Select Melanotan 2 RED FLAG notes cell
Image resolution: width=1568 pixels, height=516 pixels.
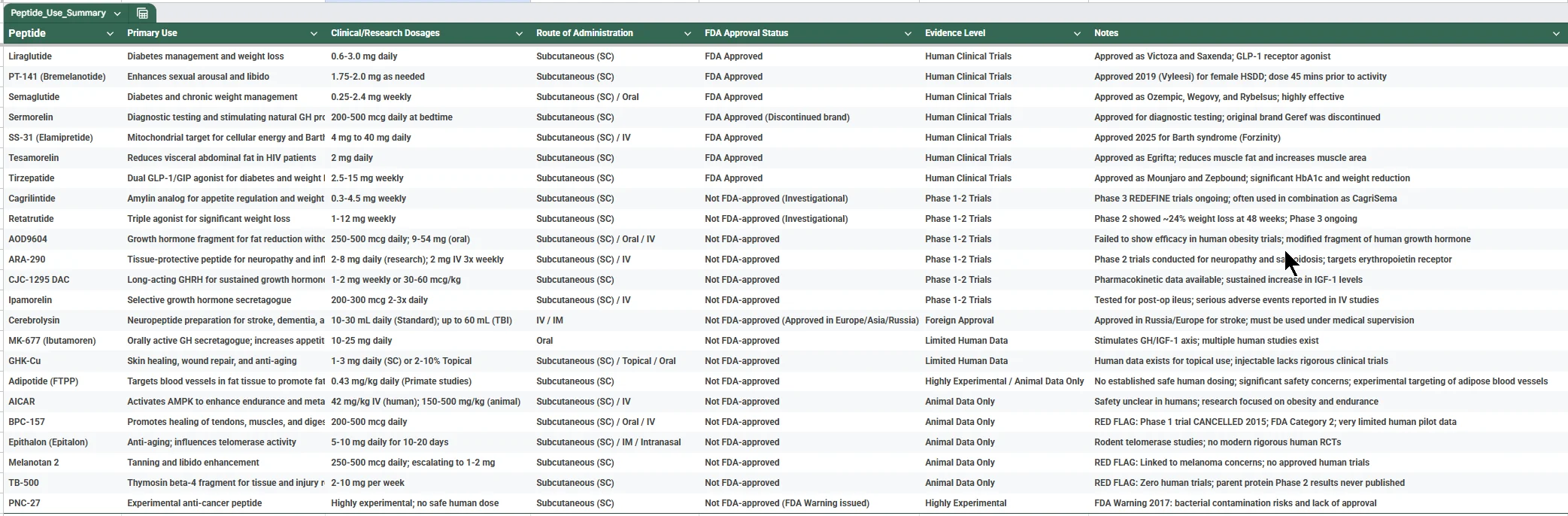tap(1231, 463)
